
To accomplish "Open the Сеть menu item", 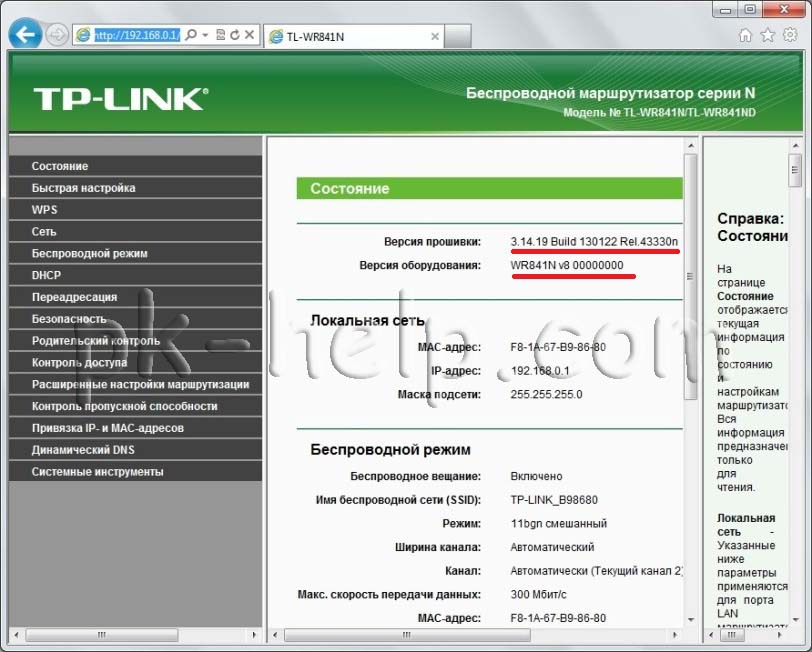I will tap(136, 231).
